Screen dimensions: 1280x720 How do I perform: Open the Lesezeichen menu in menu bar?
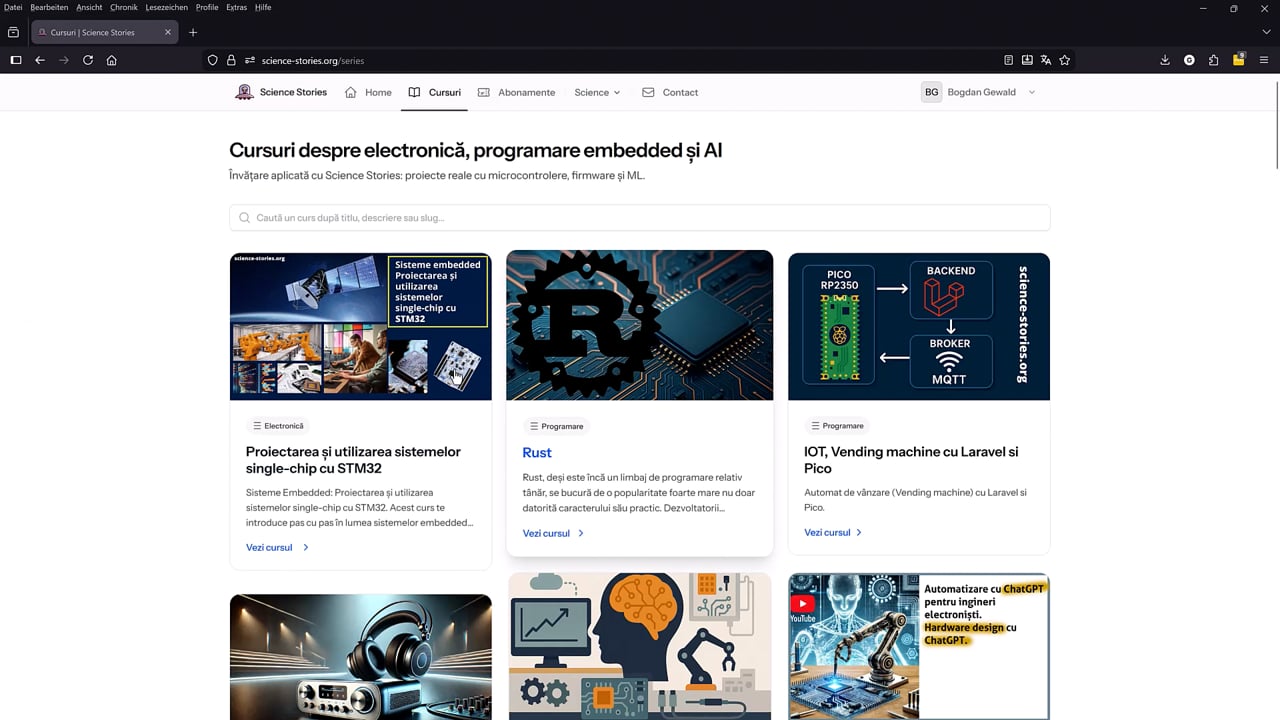[x=166, y=7]
